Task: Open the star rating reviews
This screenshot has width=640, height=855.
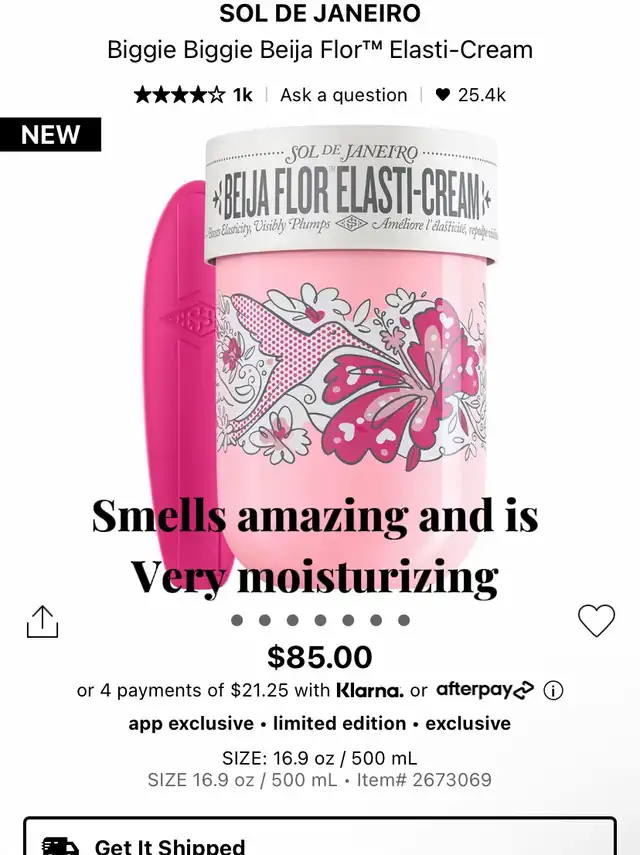Action: click(x=179, y=95)
